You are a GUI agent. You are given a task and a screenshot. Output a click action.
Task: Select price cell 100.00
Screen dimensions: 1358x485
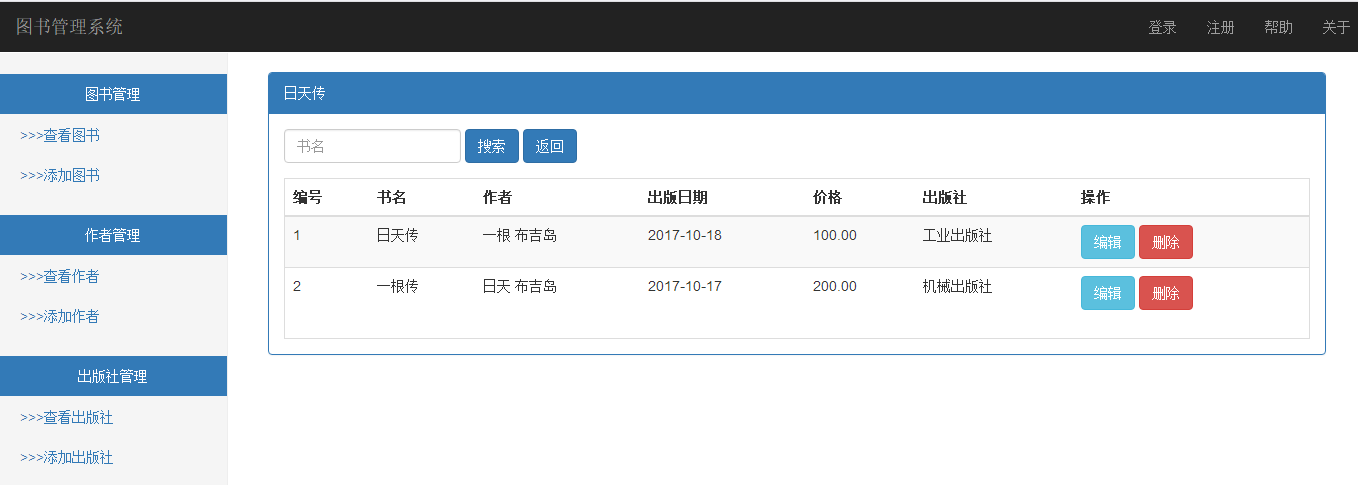pos(835,236)
